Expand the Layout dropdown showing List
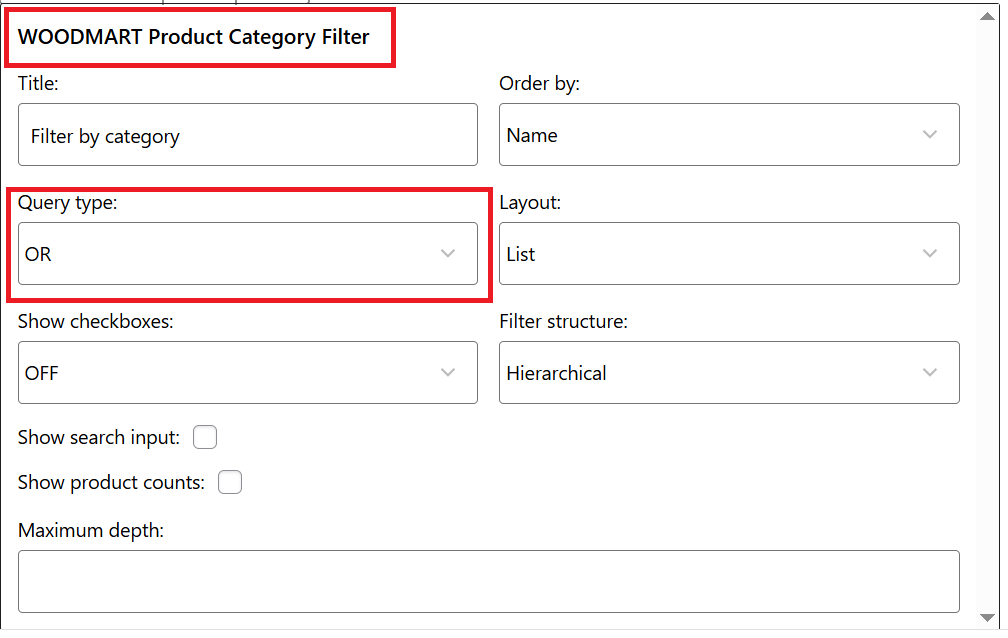This screenshot has width=1008, height=638. pyautogui.click(x=729, y=253)
